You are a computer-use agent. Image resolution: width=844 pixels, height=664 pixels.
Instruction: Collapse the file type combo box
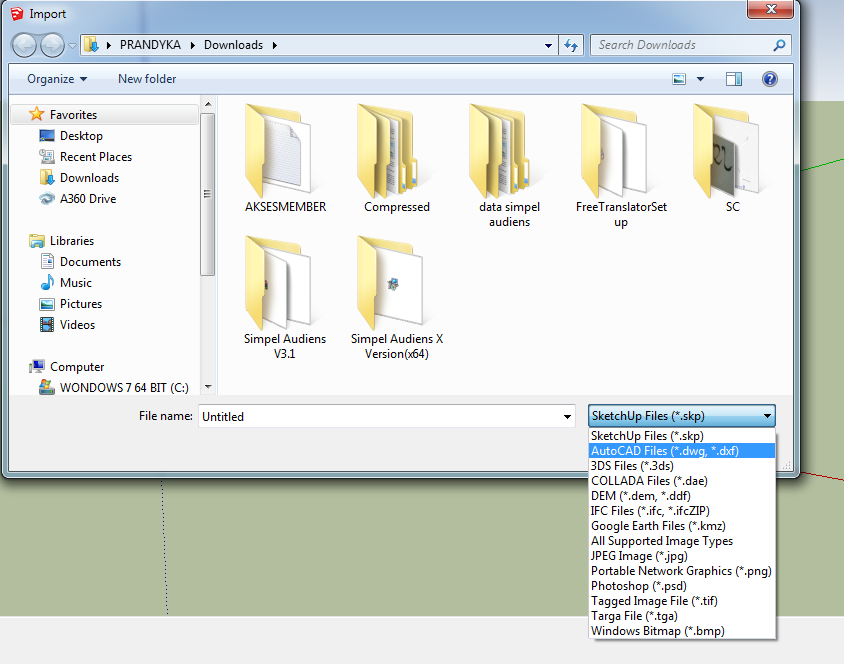[x=681, y=416]
